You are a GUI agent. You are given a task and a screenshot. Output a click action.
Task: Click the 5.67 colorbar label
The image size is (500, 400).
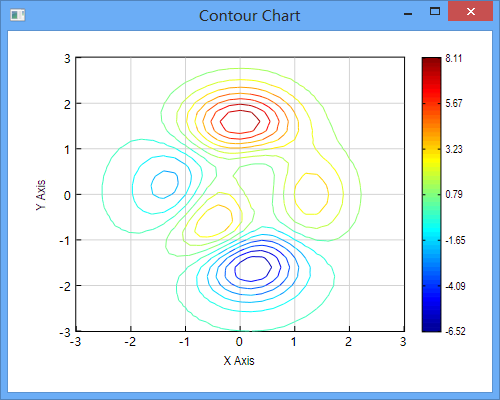click(454, 103)
